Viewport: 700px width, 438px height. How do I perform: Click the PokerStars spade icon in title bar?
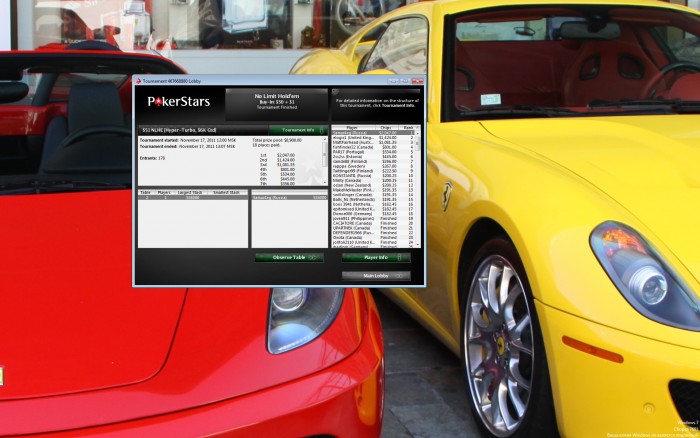138,81
